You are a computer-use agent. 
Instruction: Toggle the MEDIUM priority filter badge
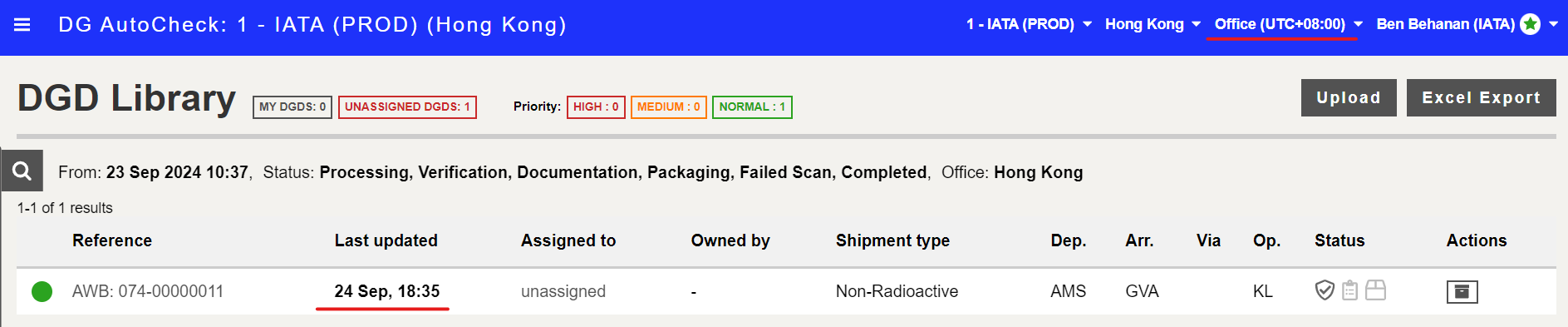(x=669, y=107)
